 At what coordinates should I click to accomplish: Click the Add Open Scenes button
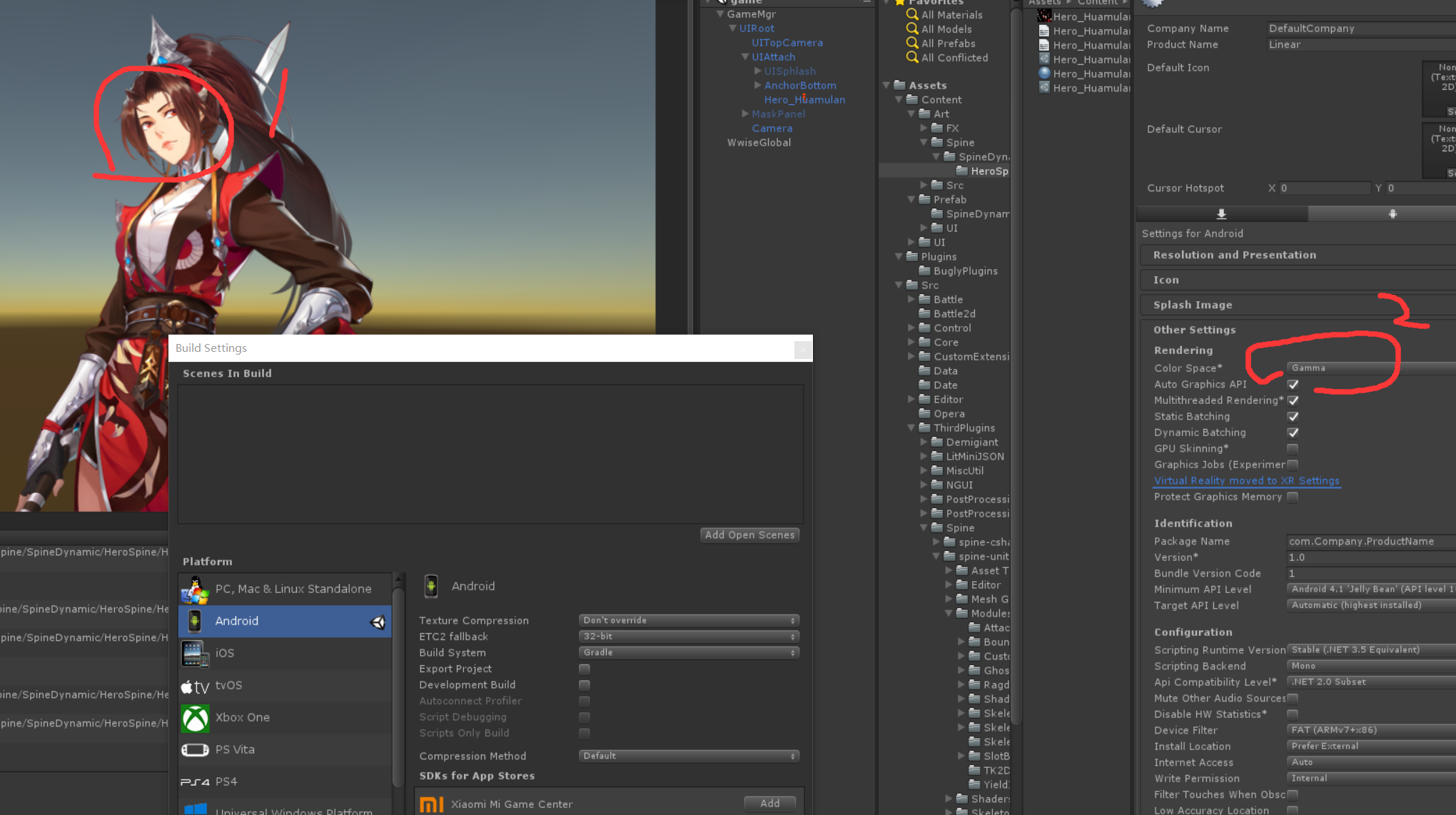point(750,534)
